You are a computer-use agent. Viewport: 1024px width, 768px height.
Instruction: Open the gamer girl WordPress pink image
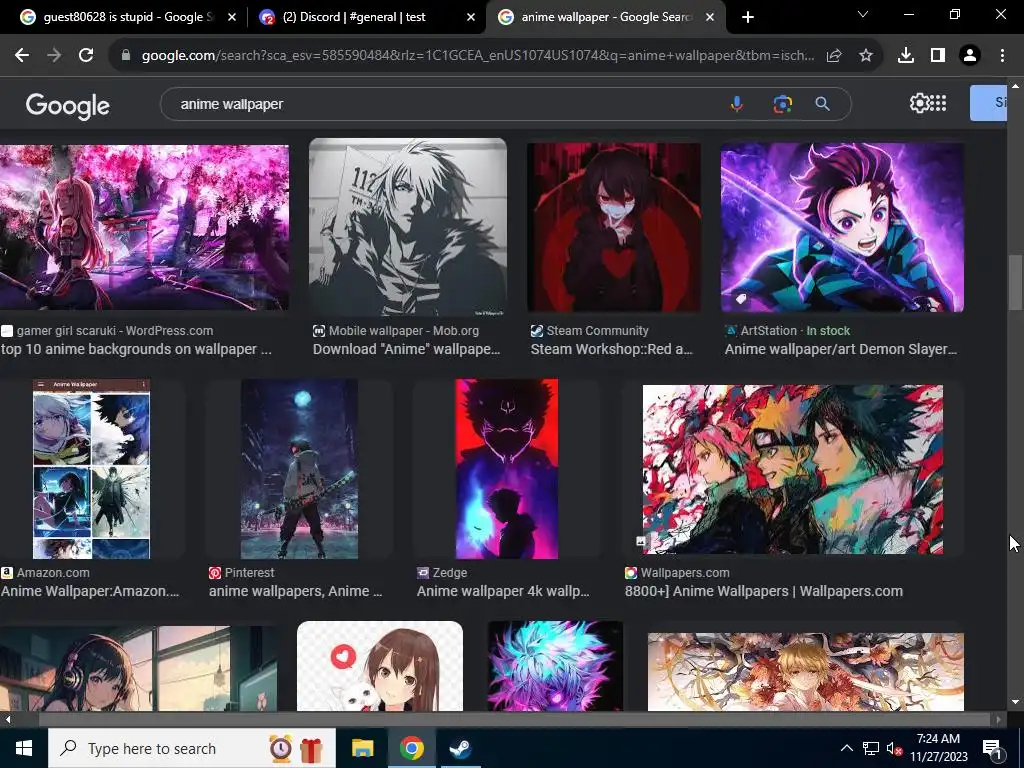coord(144,227)
